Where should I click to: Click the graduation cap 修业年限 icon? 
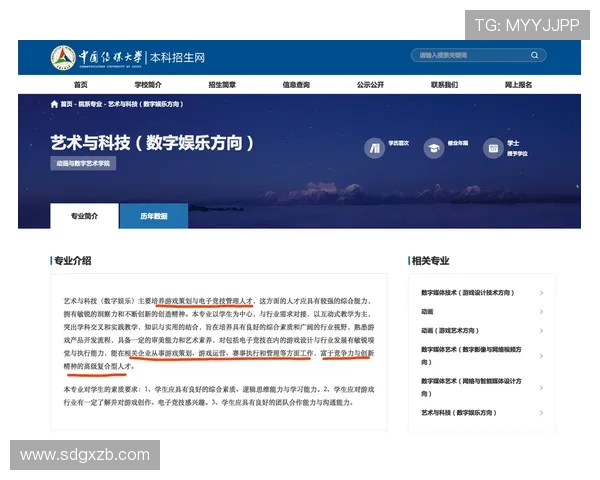pyautogui.click(x=434, y=148)
